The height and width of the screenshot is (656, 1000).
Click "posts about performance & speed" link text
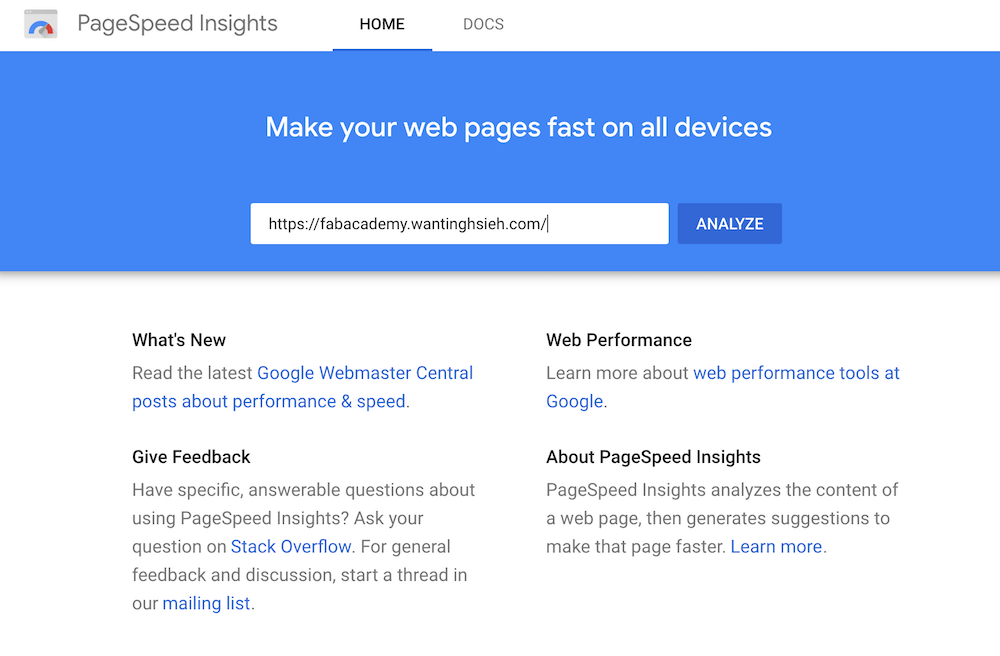269,401
